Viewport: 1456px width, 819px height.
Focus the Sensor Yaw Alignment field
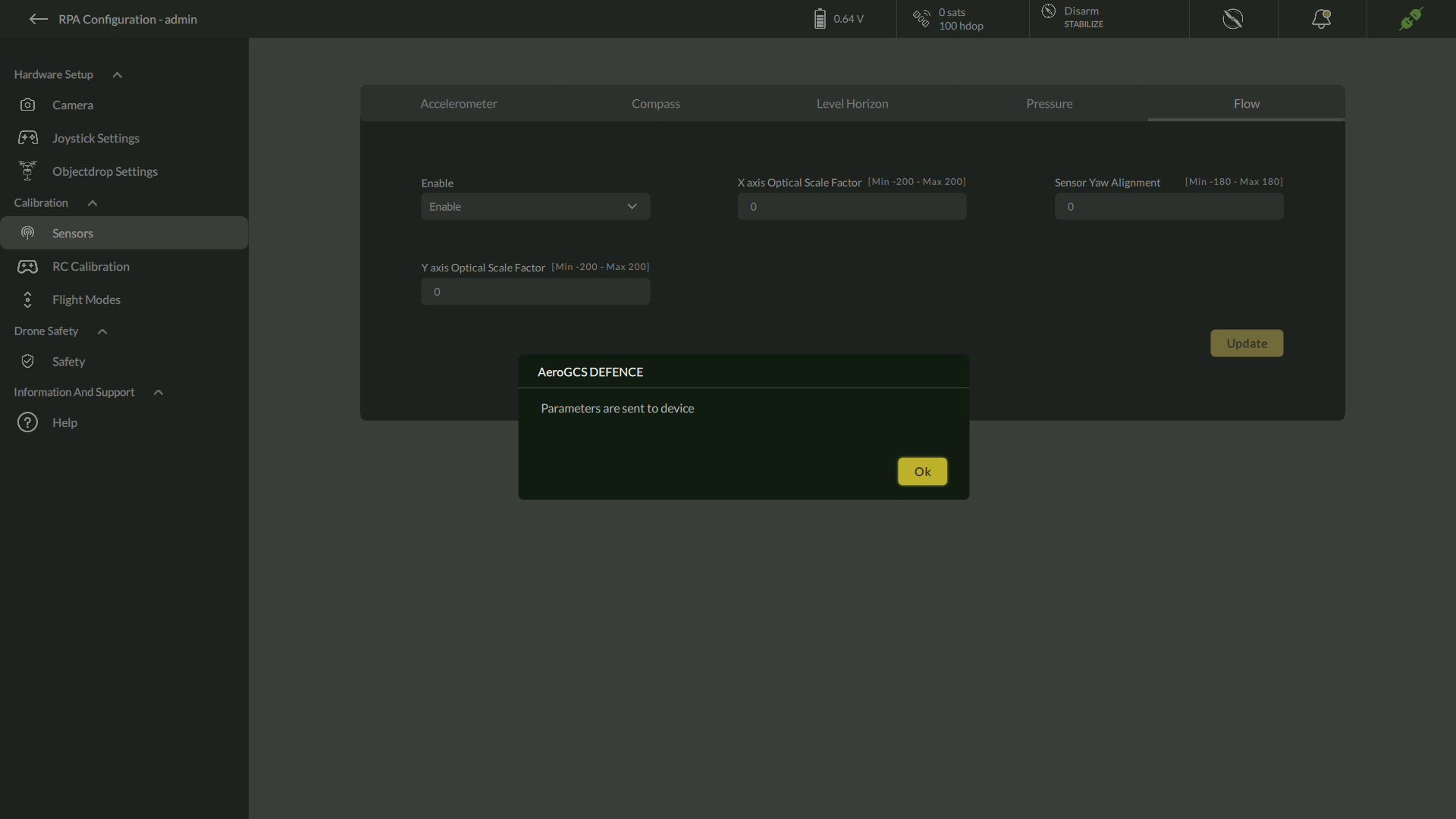point(1169,206)
